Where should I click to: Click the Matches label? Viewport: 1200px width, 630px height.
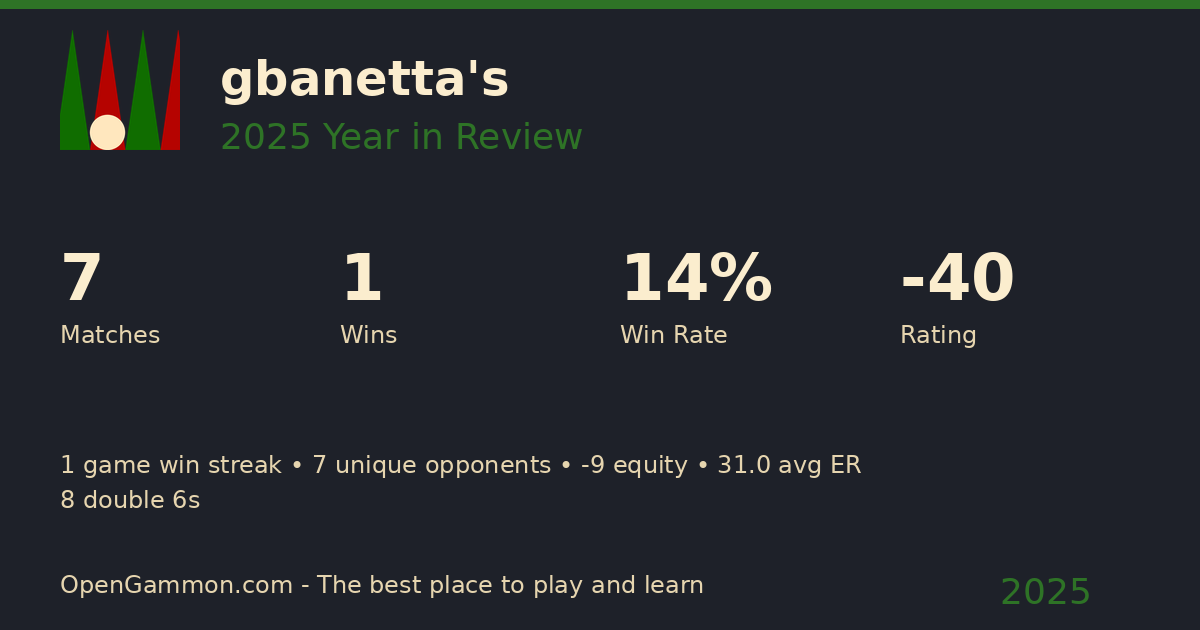pos(110,336)
